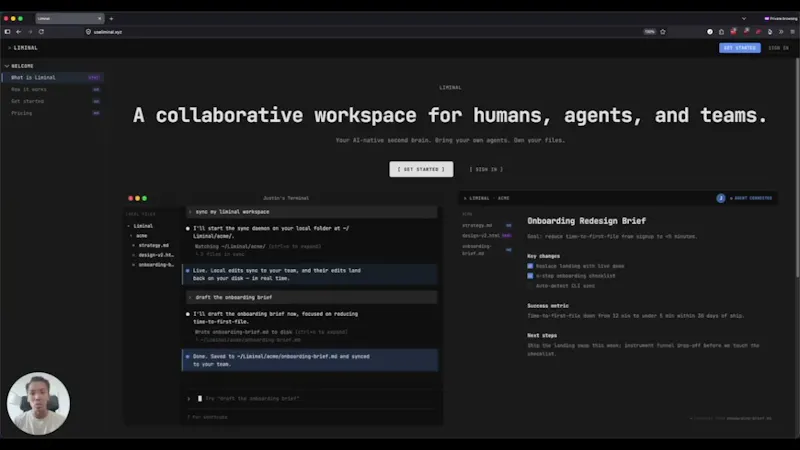Click the user avatar in Liminal Acme panel

point(720,198)
